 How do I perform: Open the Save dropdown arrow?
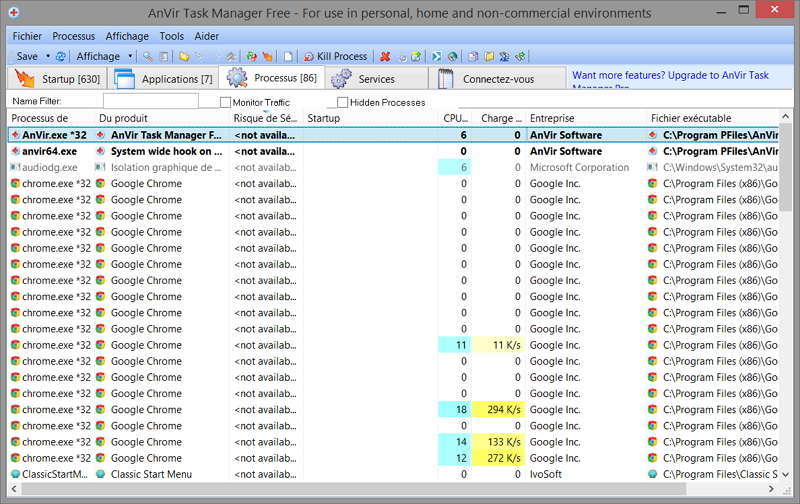pyautogui.click(x=48, y=56)
